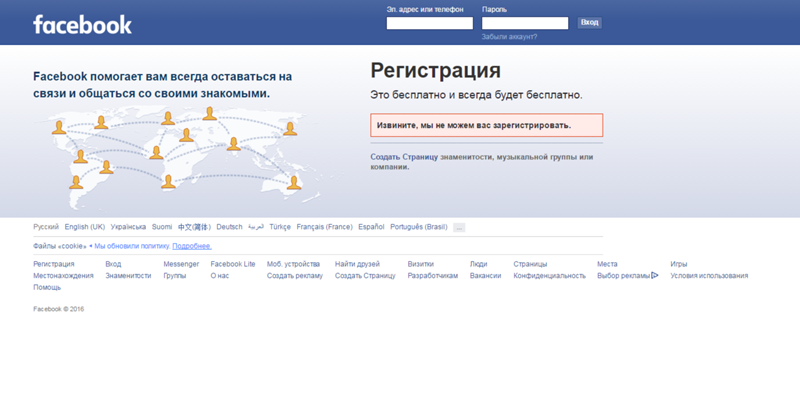Open the Создать Страницу link under the error

click(x=404, y=157)
